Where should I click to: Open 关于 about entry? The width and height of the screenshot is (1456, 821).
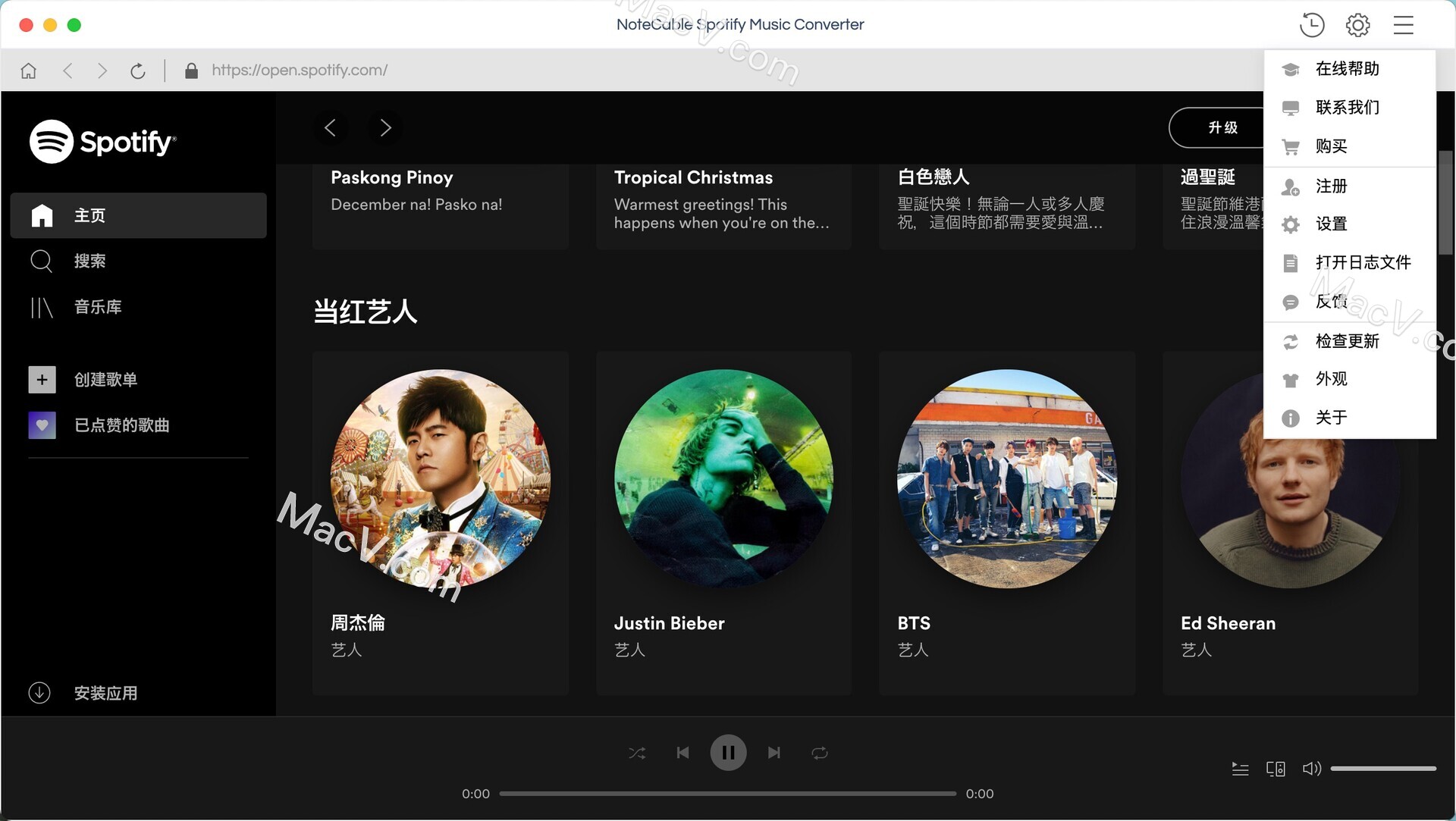tap(1350, 418)
